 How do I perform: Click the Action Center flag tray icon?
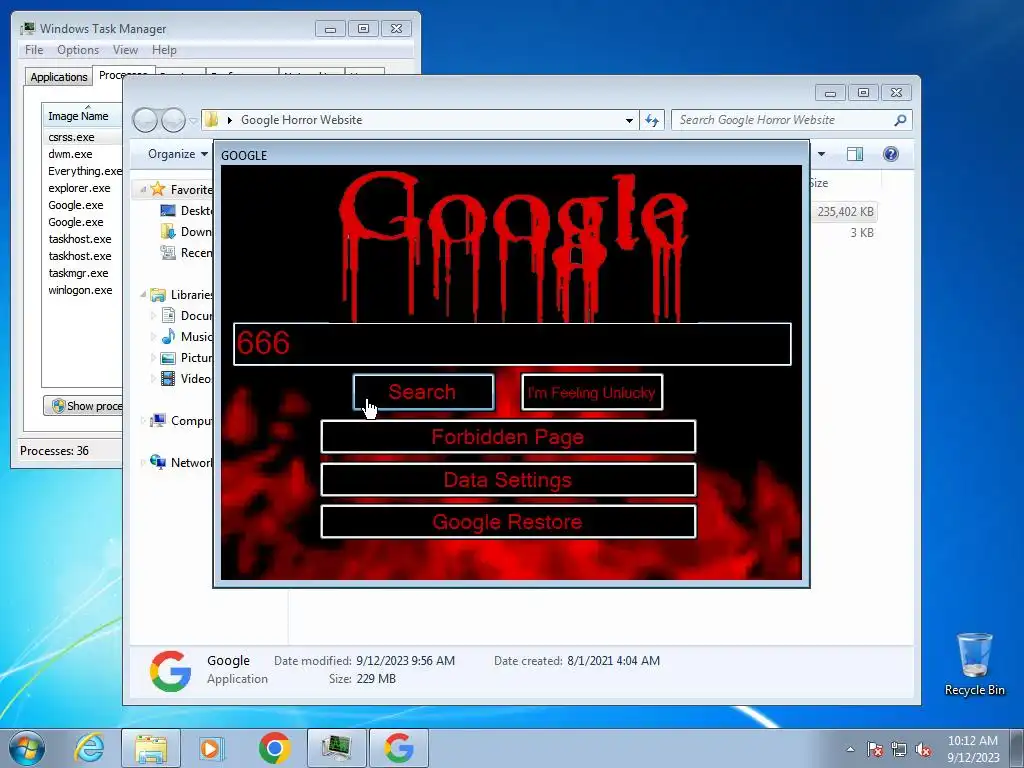pyautogui.click(x=875, y=749)
